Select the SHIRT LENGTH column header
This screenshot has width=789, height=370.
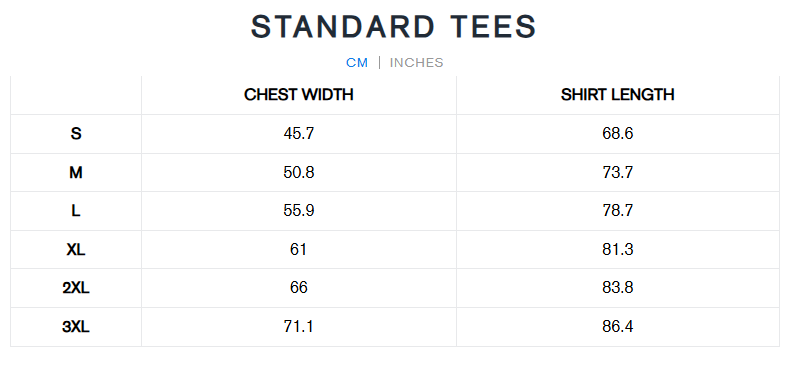[x=617, y=95]
